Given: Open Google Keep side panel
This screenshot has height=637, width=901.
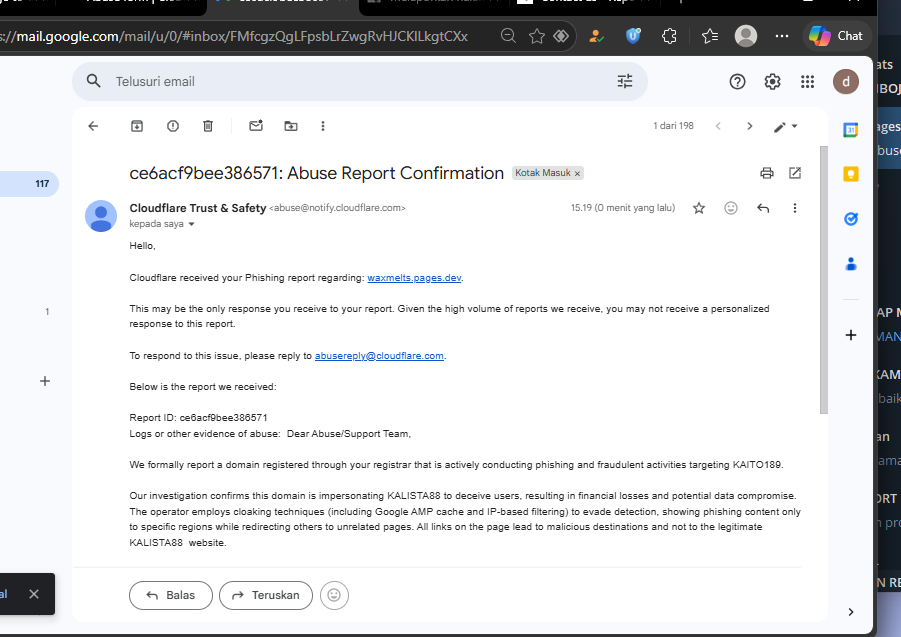Looking at the screenshot, I should (x=850, y=174).
